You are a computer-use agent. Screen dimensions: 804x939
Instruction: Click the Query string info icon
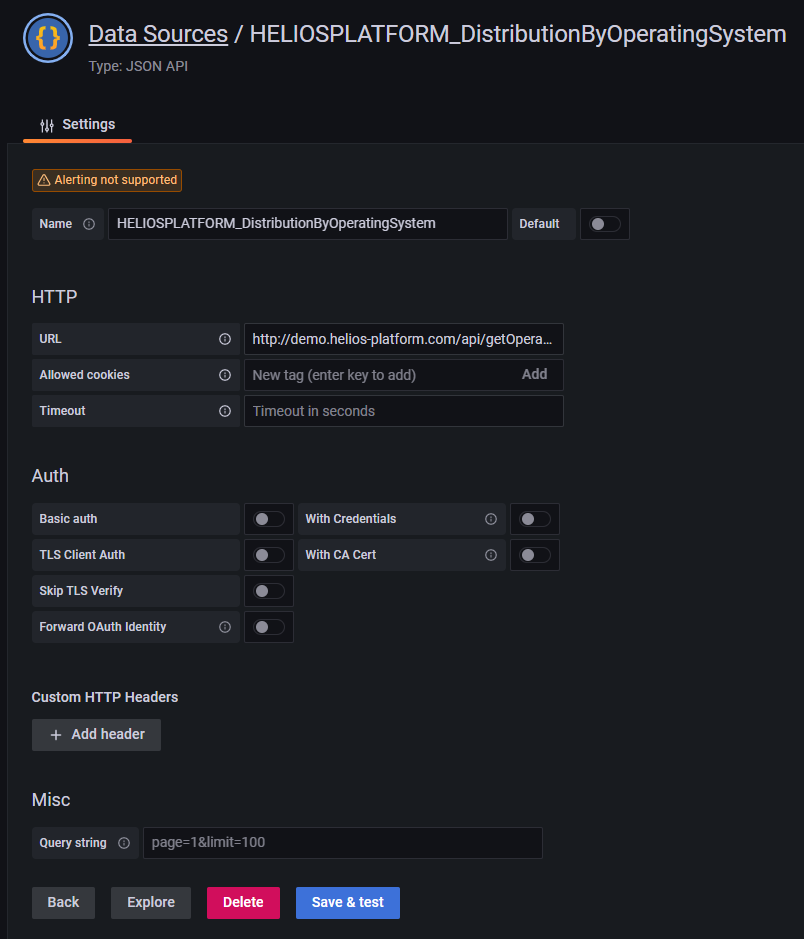pos(123,843)
